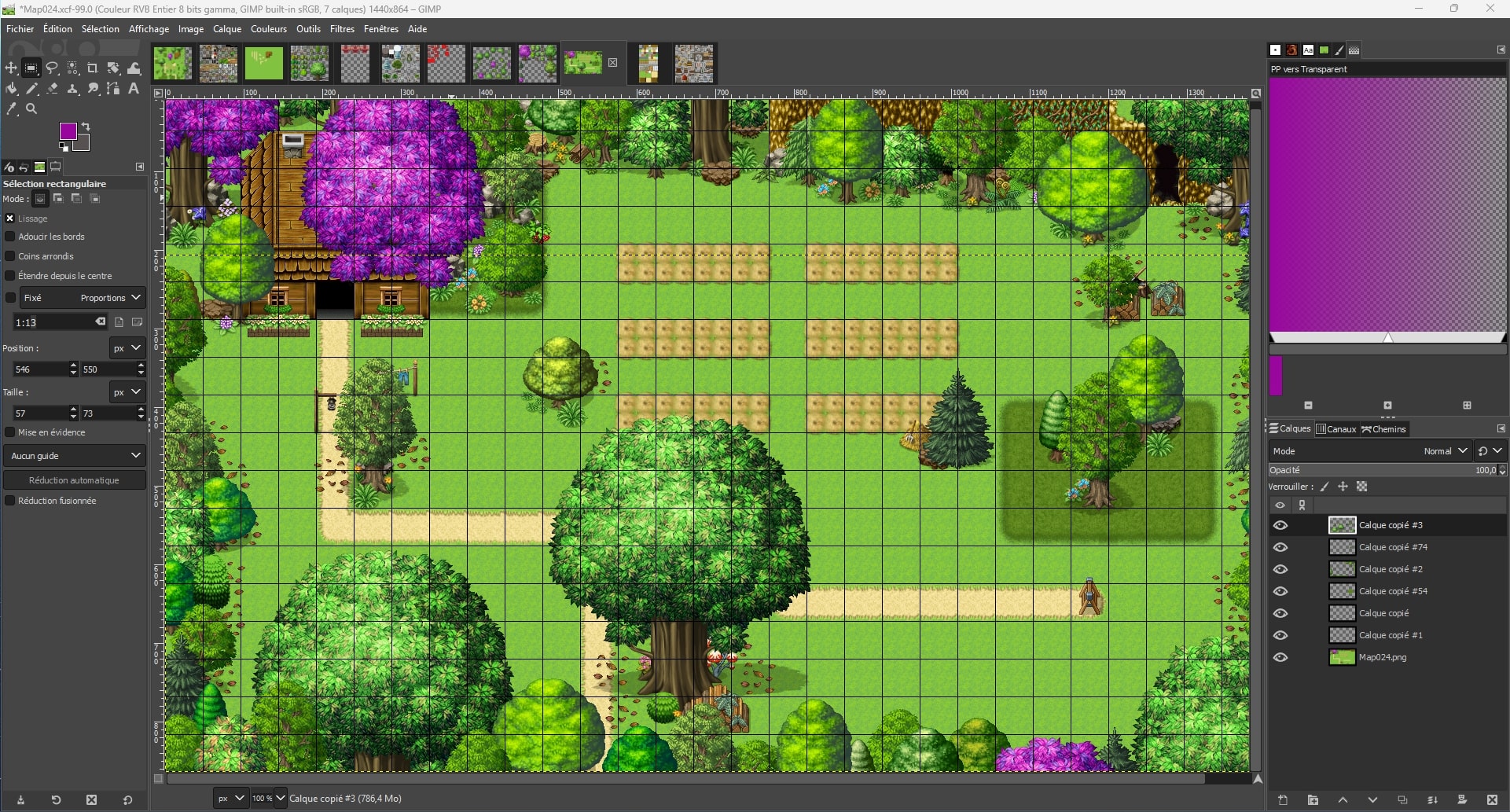1510x812 pixels.
Task: Select the Rectangle Select tool
Action: (x=31, y=68)
